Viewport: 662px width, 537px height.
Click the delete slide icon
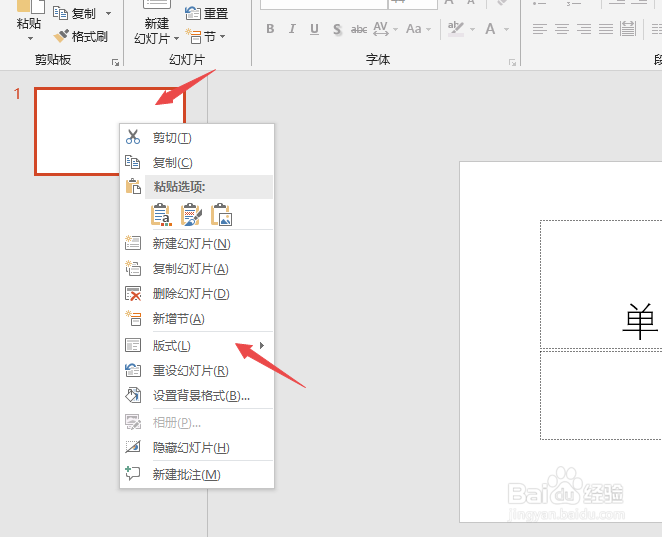point(133,293)
